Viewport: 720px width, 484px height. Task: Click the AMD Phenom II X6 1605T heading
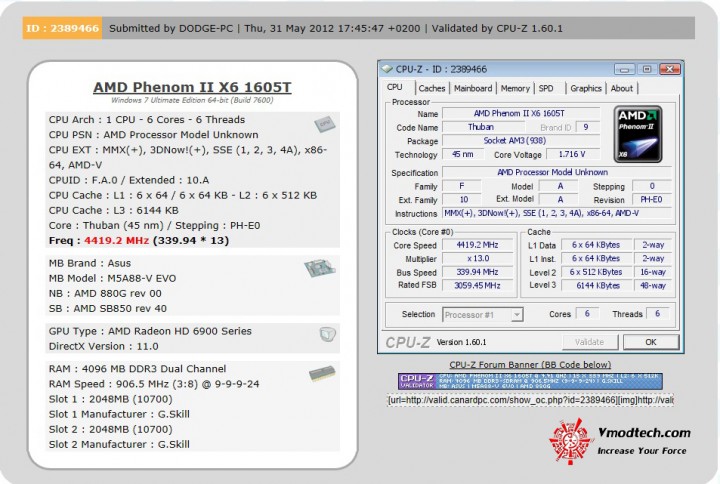192,87
